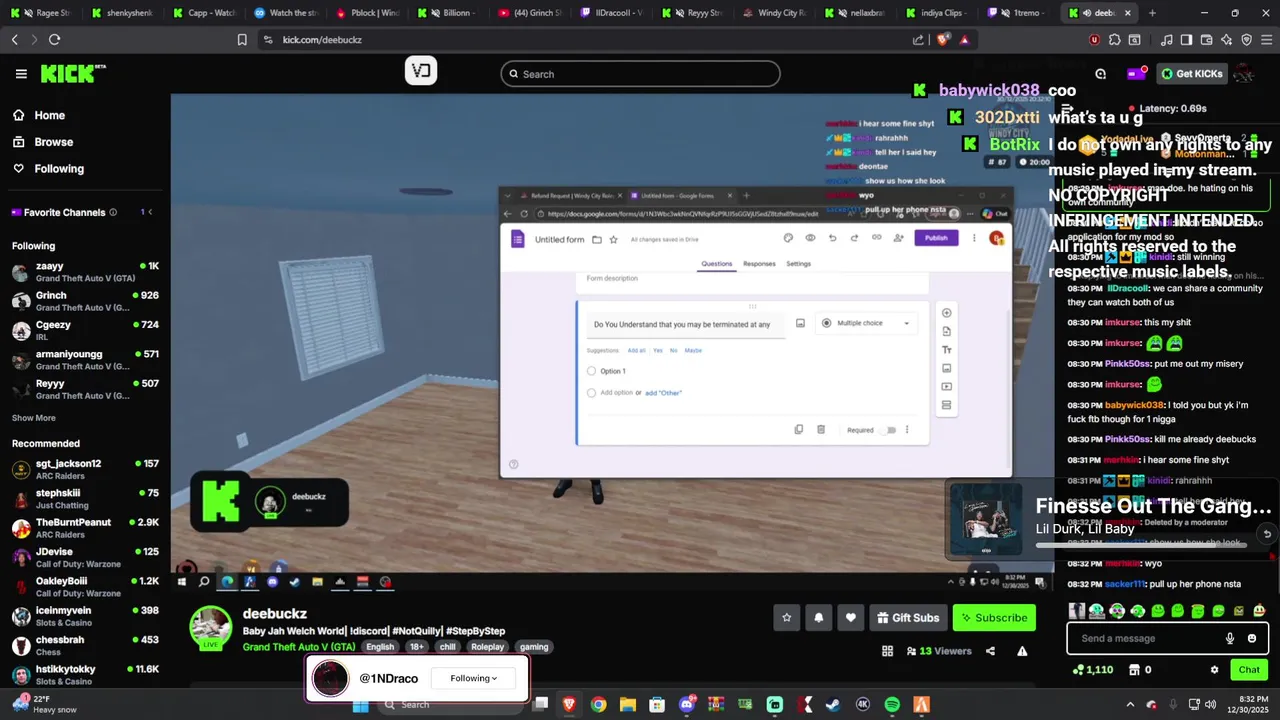1280x720 pixels.
Task: Collapse the Favorite Channels section
Action: pos(150,212)
